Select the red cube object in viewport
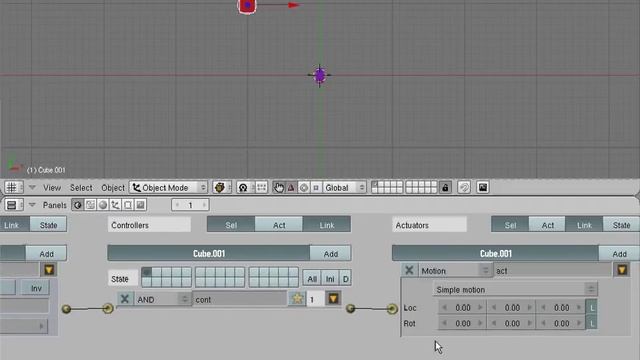 click(247, 6)
